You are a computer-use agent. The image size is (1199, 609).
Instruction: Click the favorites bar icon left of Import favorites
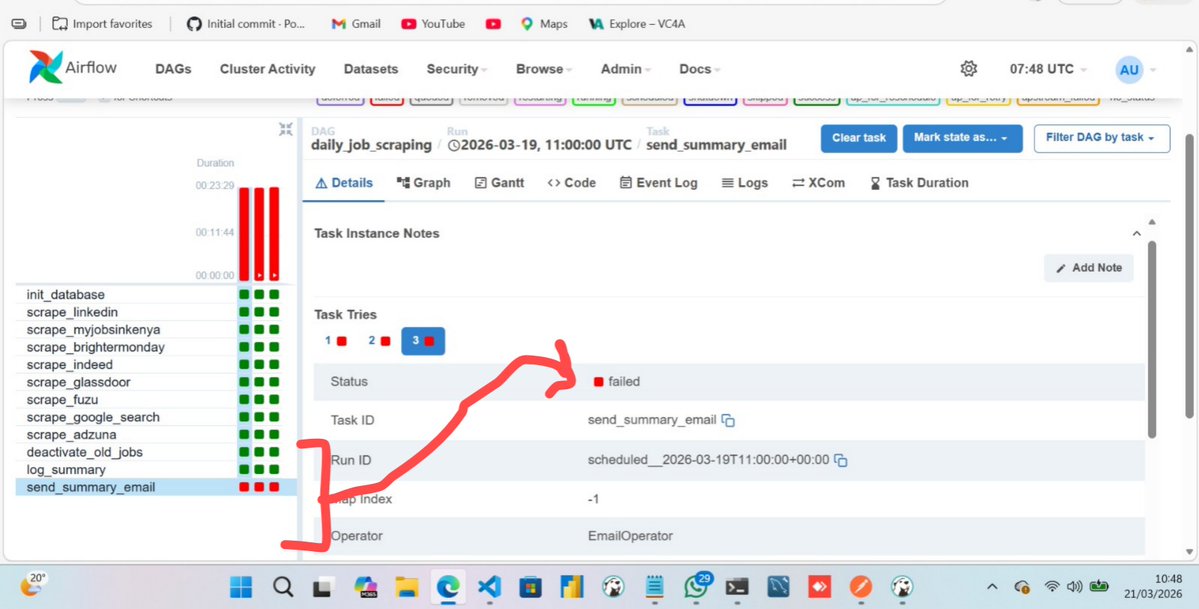point(19,24)
